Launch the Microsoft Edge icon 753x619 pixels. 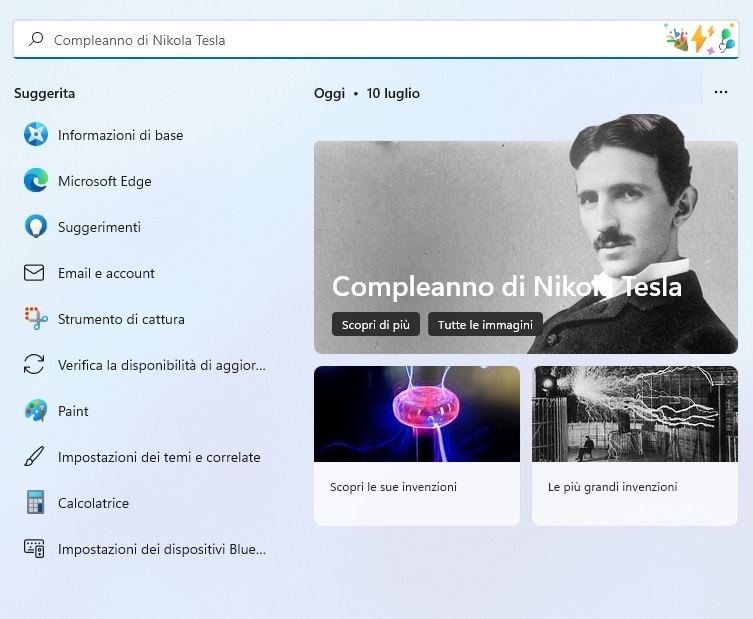point(36,181)
